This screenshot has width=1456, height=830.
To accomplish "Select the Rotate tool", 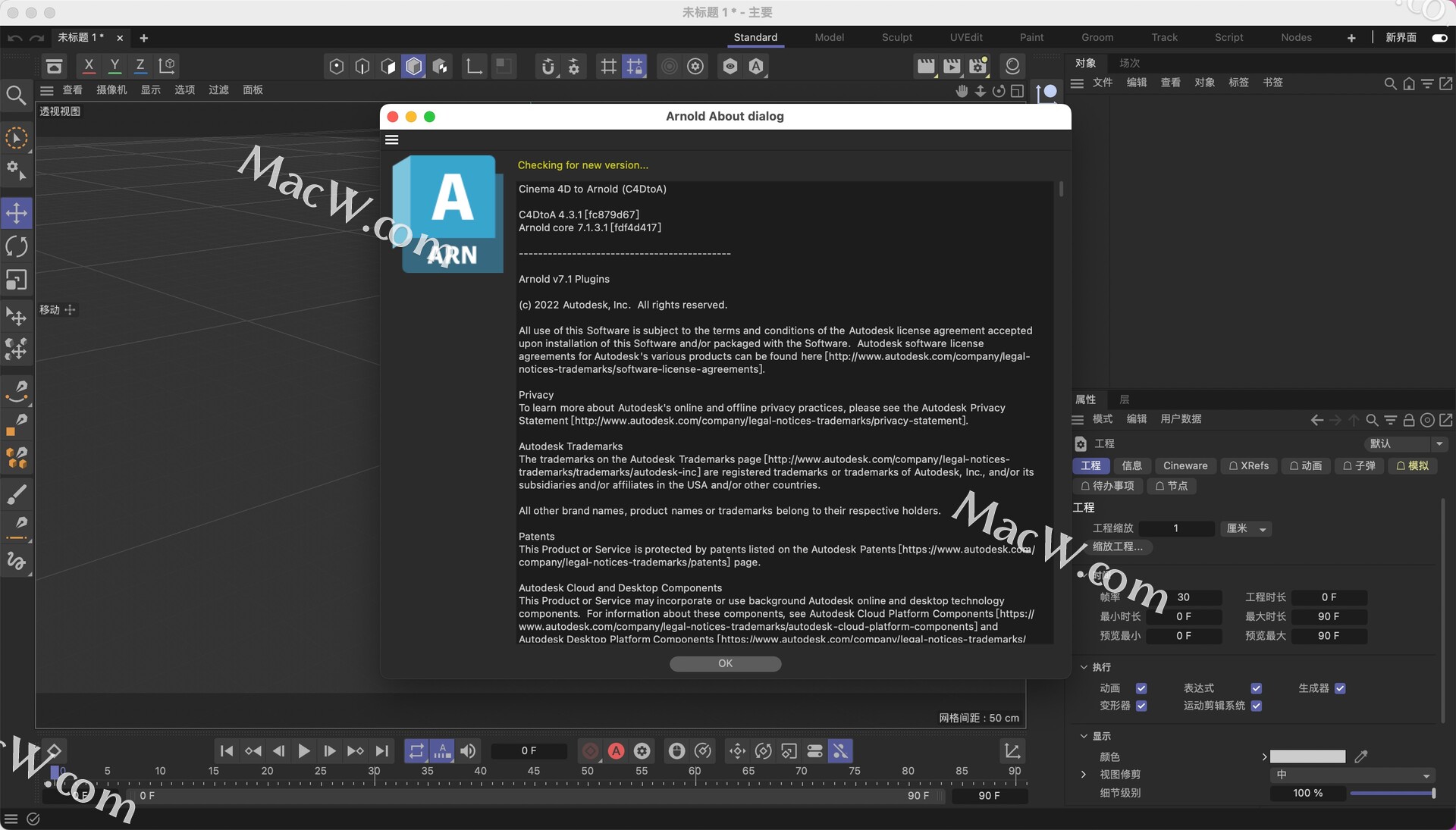I will [17, 247].
